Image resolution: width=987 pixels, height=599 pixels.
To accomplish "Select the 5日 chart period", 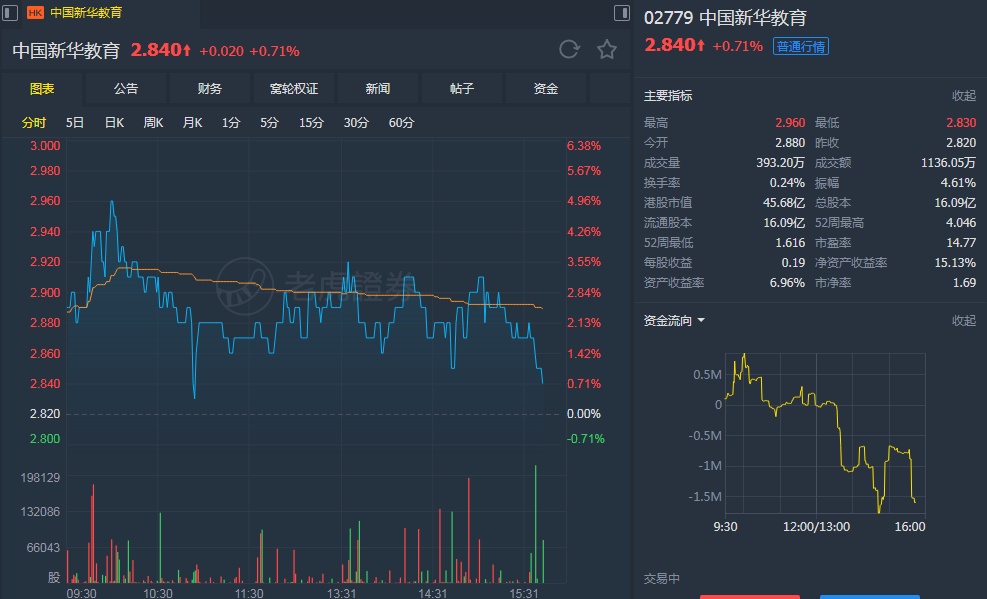I will [75, 123].
